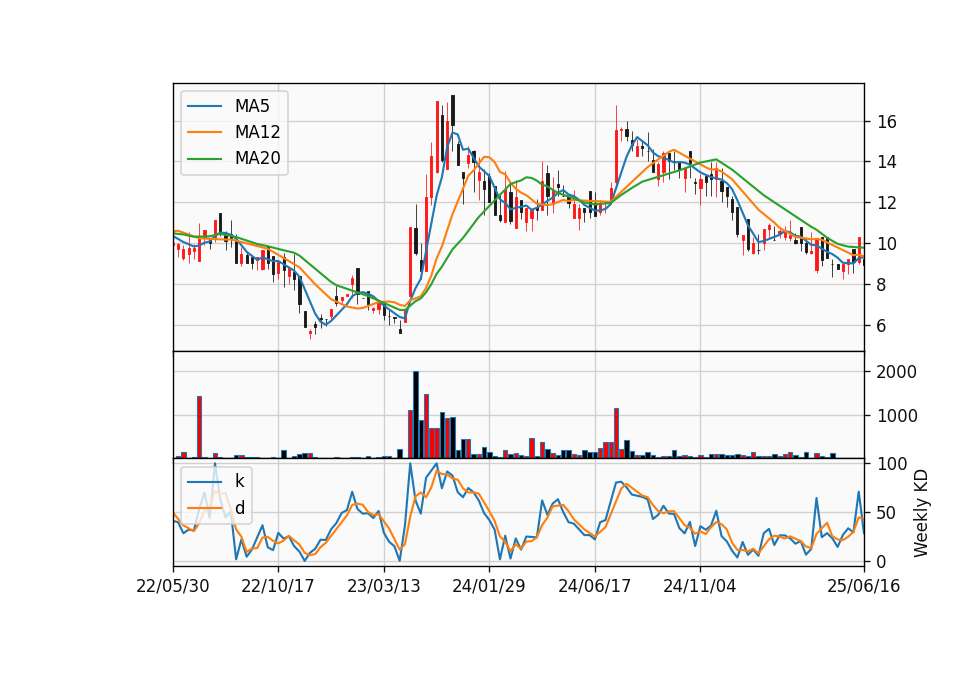Viewport: 960px width, 690px height.
Task: Click the price axis value 12
Action: tap(887, 203)
